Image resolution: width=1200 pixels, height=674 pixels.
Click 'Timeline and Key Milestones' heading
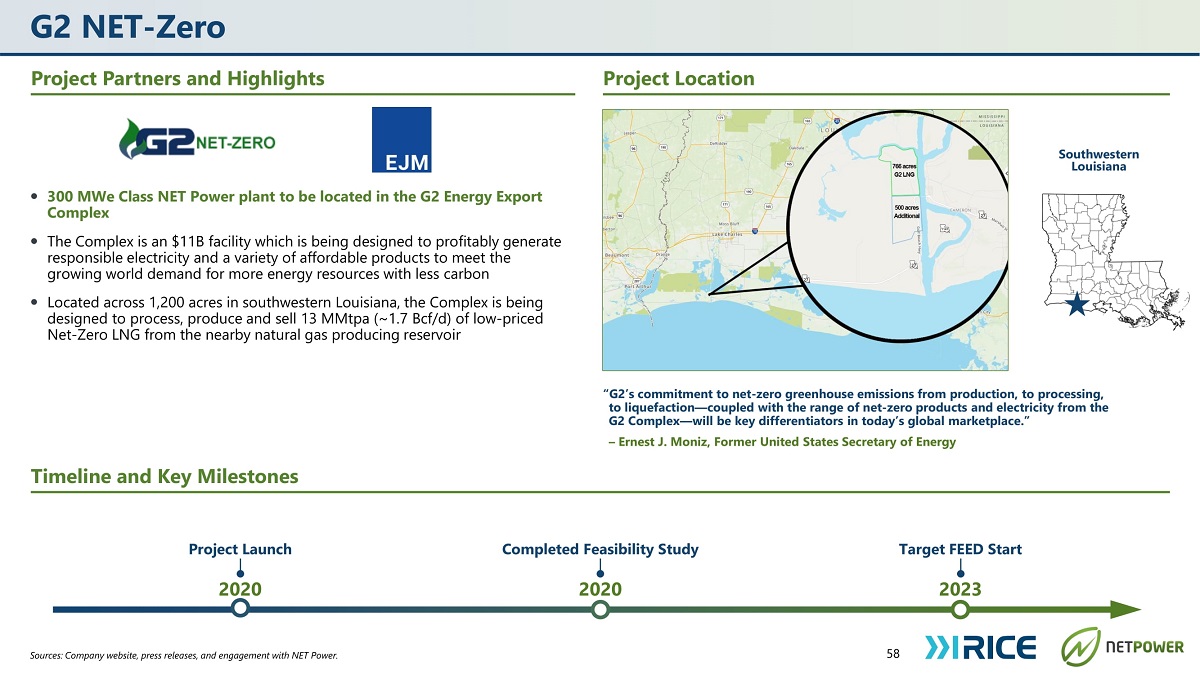165,476
